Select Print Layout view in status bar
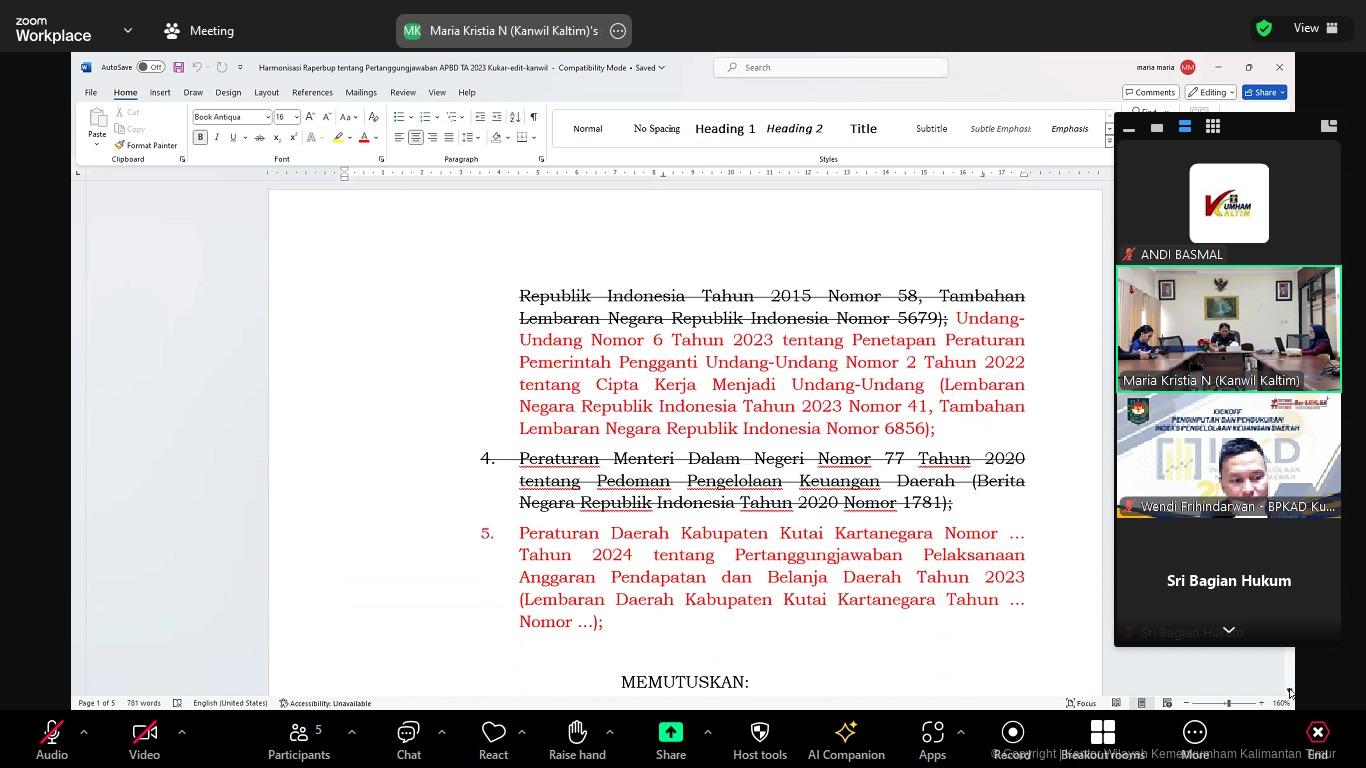Image resolution: width=1366 pixels, height=768 pixels. click(1141, 703)
